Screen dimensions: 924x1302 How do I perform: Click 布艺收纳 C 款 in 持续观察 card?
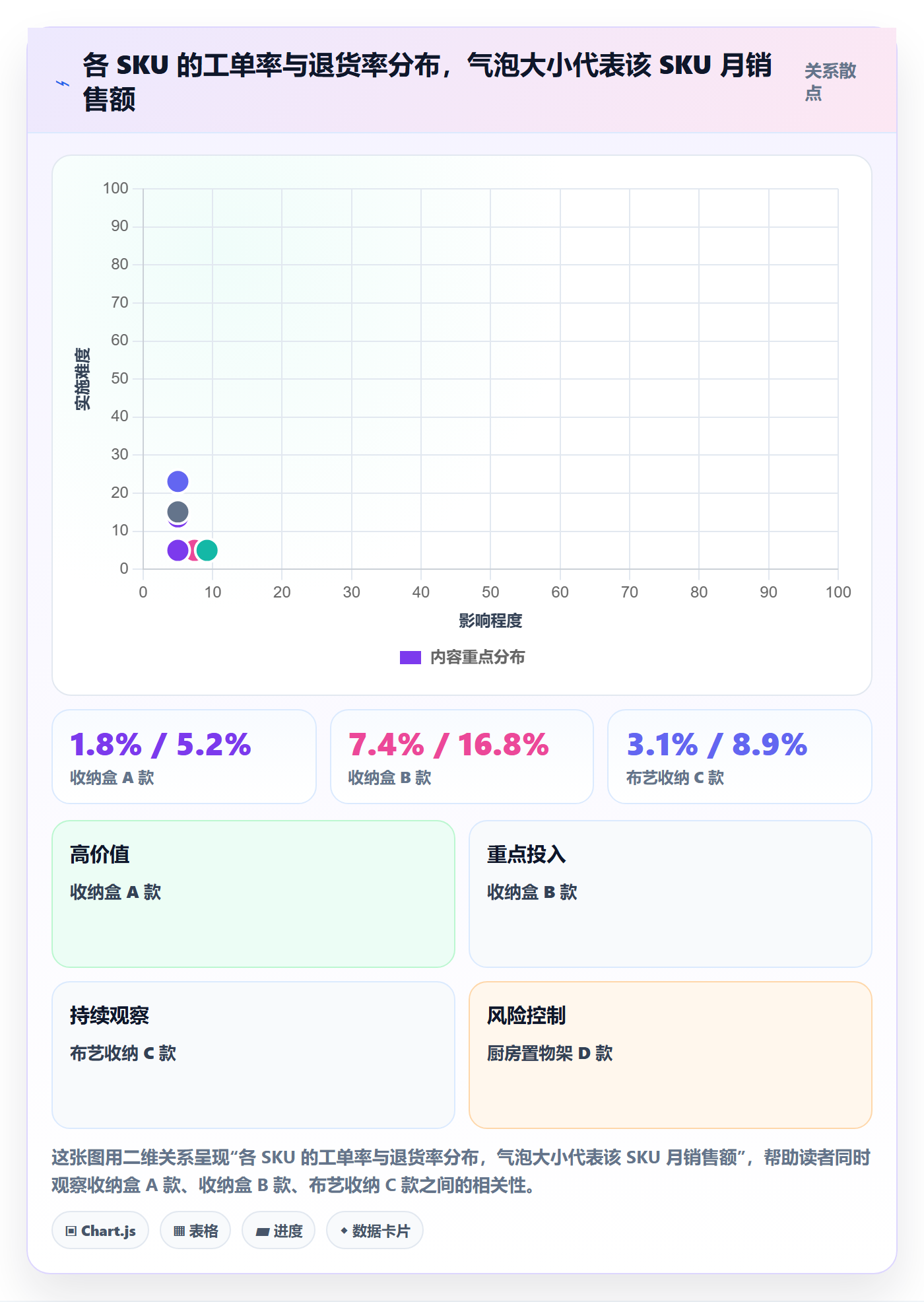pyautogui.click(x=123, y=1053)
